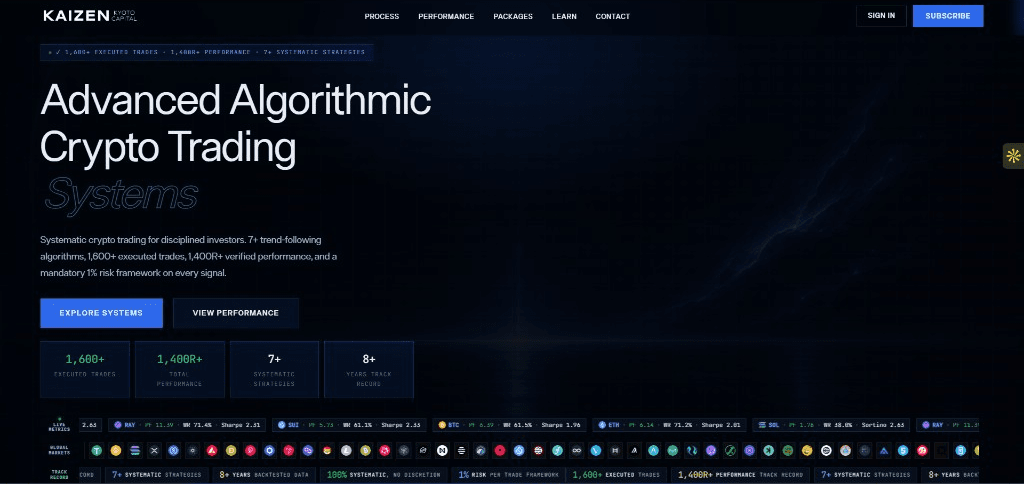Select the yellow smiley-face coin icon
Screen dimensions: 1024x484
click(x=807, y=450)
